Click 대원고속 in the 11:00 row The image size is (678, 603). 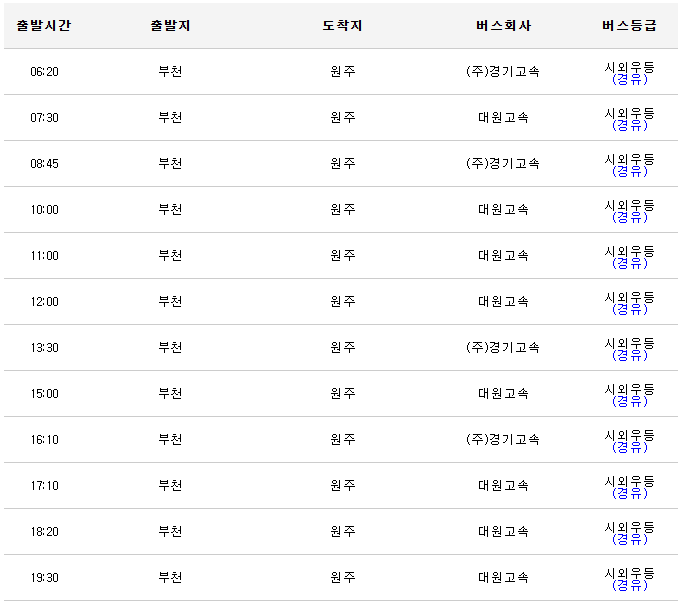[x=503, y=255]
